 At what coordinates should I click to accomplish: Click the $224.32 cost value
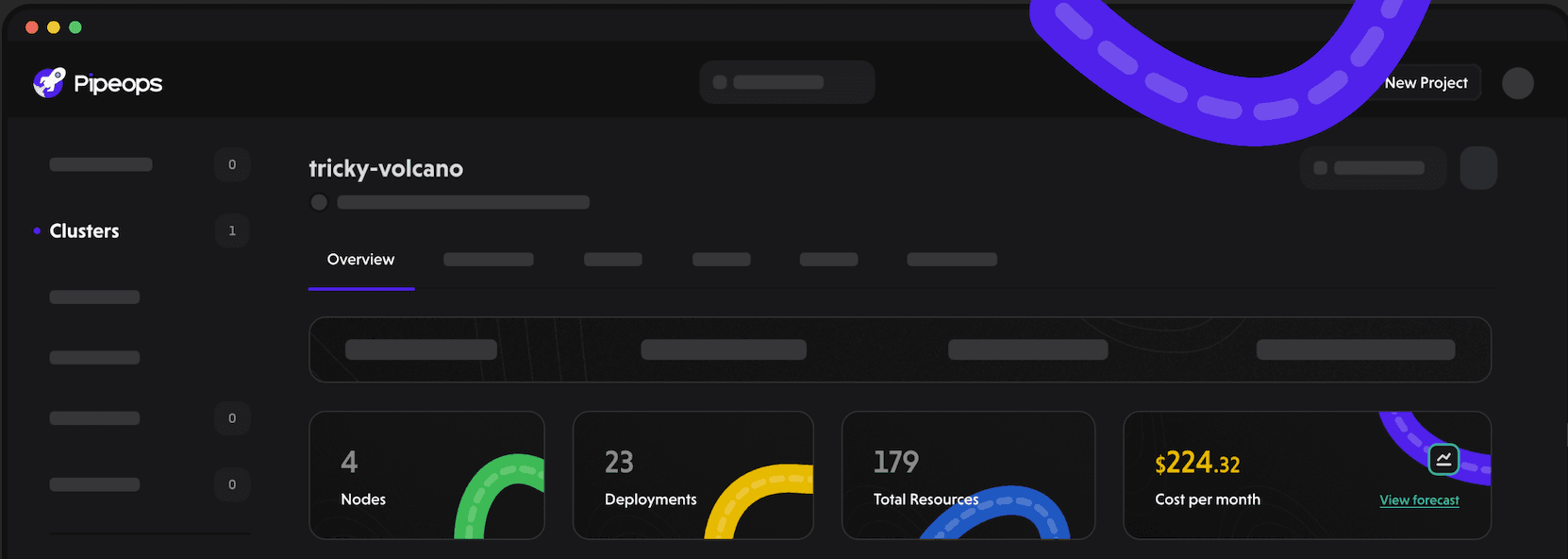point(1197,463)
